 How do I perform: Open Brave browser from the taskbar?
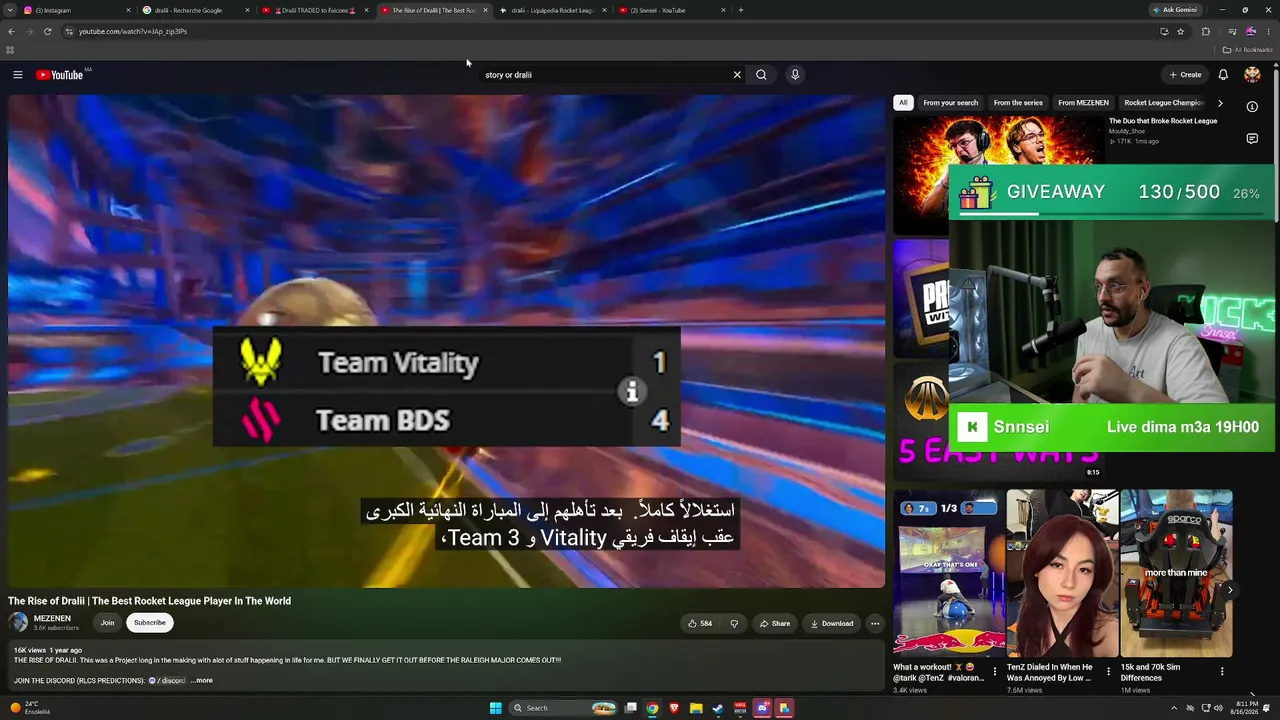[674, 708]
